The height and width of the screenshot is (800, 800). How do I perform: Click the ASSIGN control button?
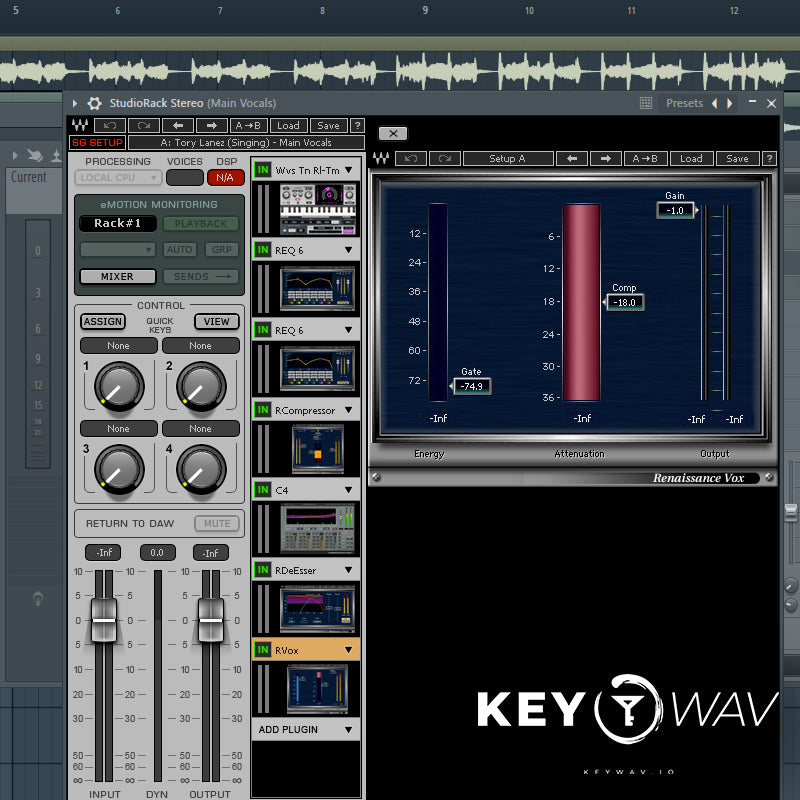103,321
